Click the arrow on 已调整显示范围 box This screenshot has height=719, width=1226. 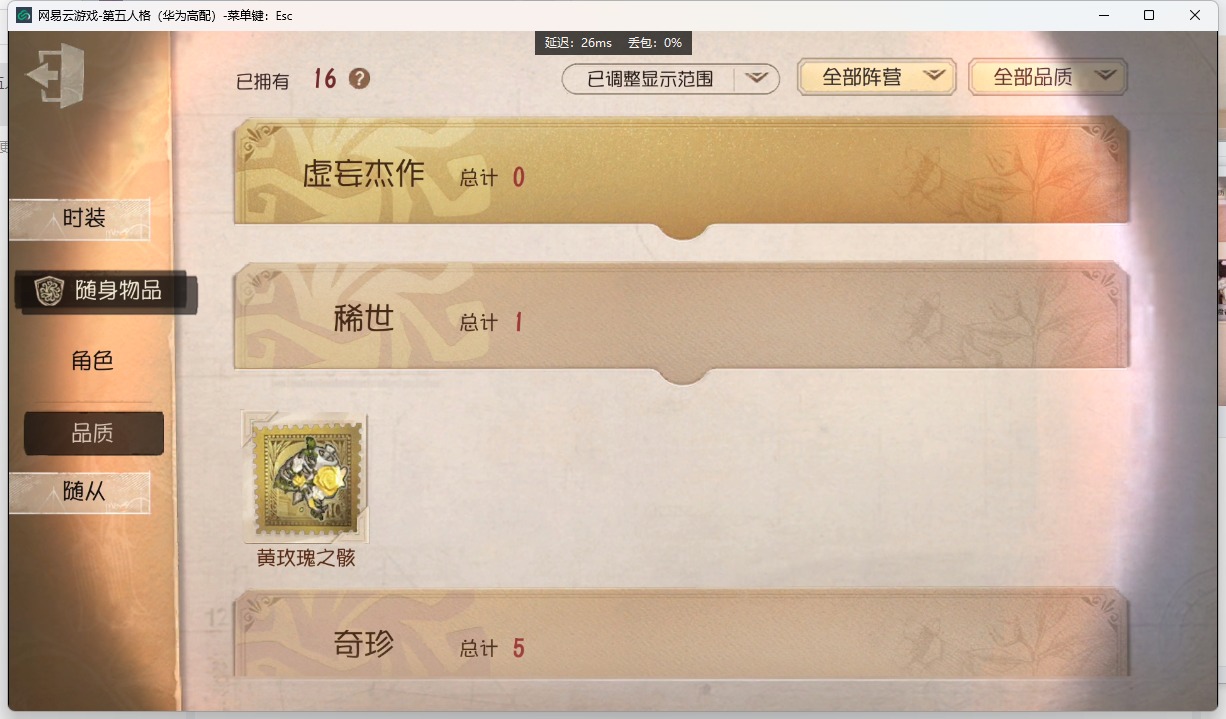tap(757, 78)
